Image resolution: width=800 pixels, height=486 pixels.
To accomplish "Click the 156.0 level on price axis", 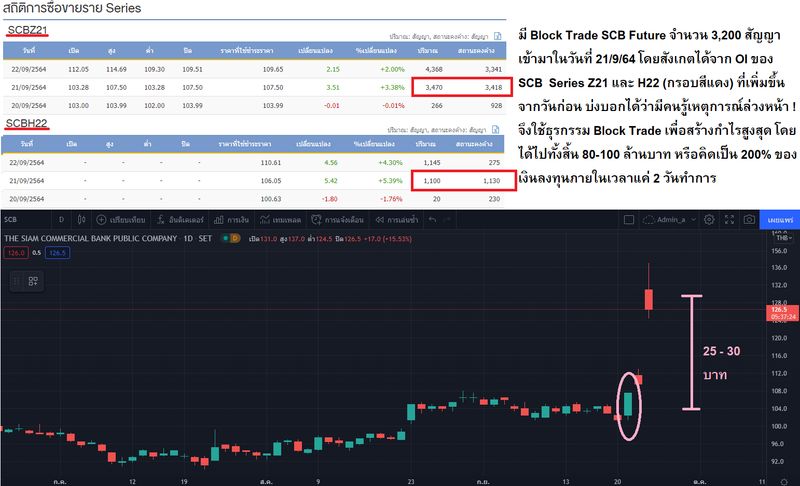I will point(779,251).
